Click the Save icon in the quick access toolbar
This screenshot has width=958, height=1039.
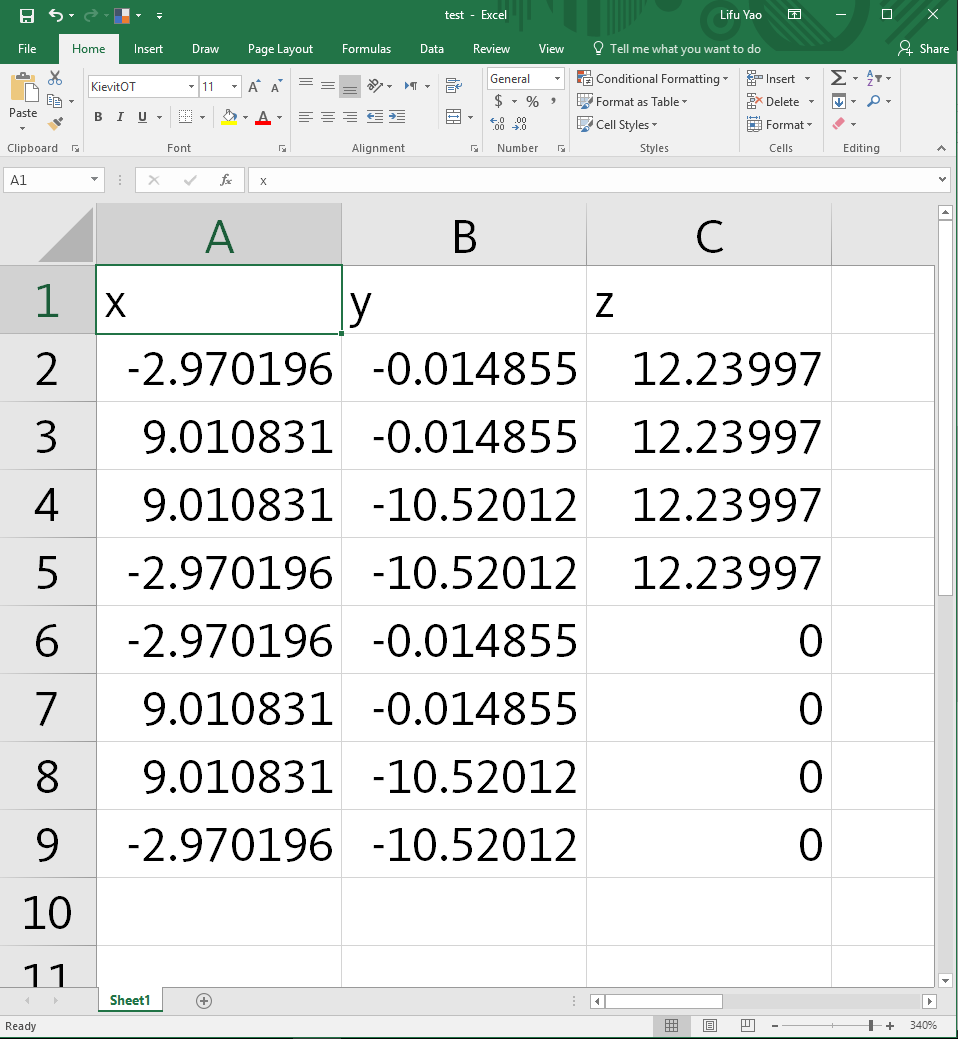pos(27,15)
